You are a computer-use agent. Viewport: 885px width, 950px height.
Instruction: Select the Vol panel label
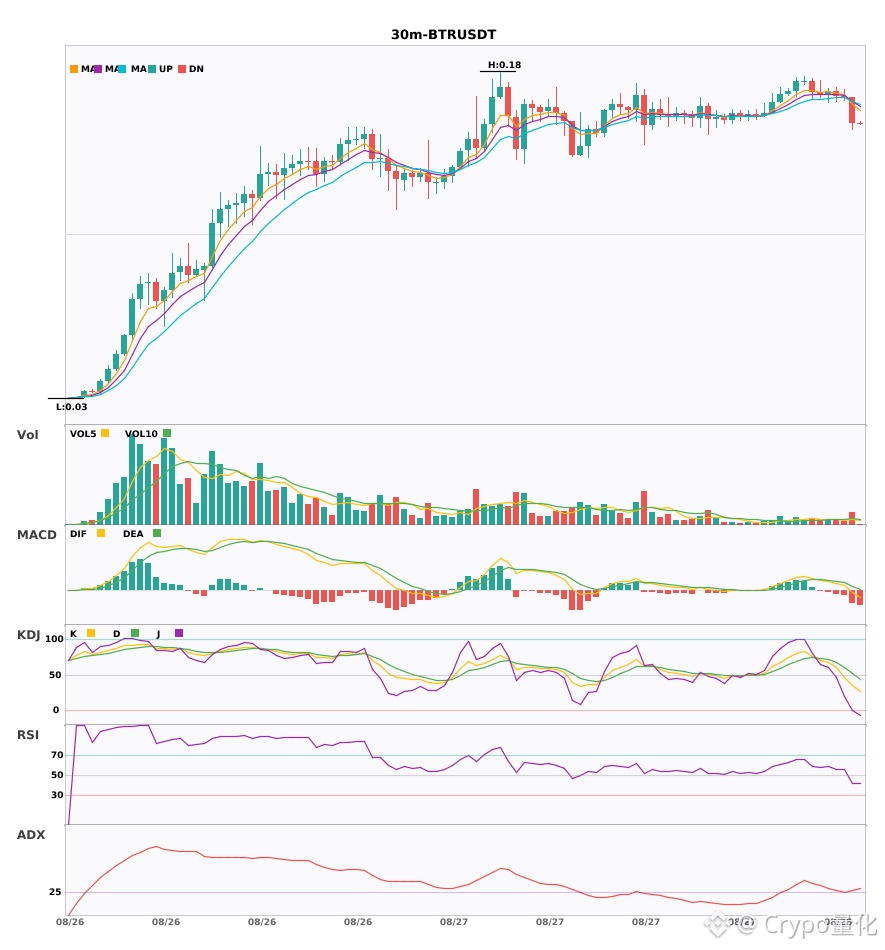(27, 435)
